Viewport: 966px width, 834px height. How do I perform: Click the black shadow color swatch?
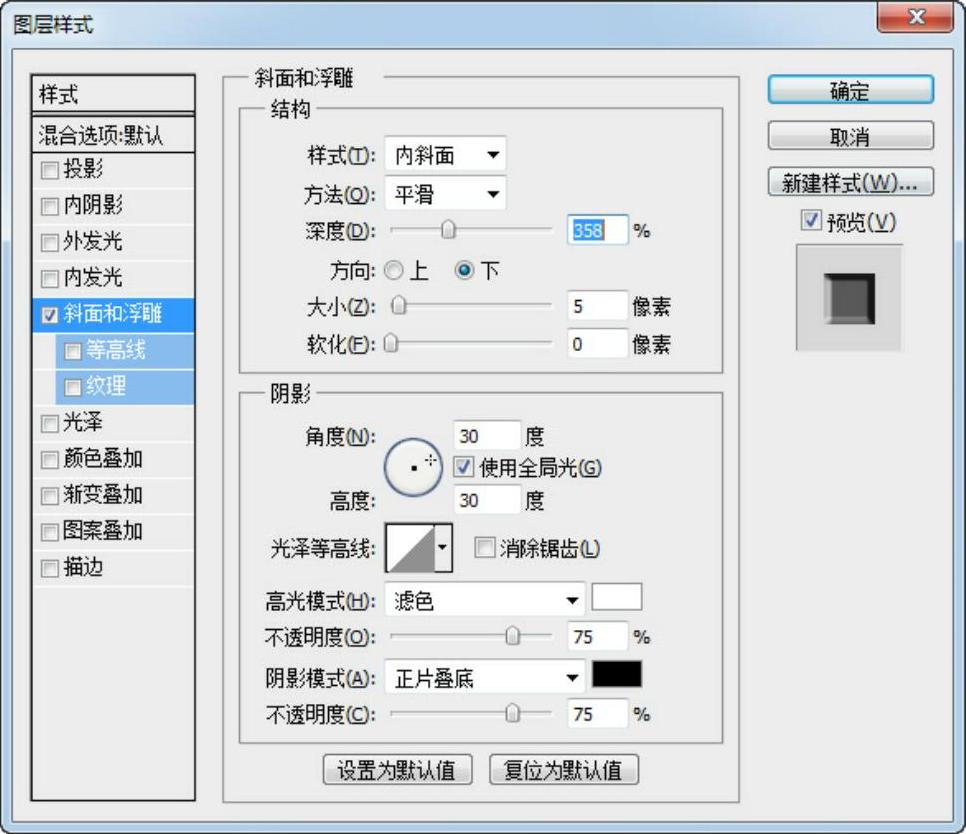(617, 675)
